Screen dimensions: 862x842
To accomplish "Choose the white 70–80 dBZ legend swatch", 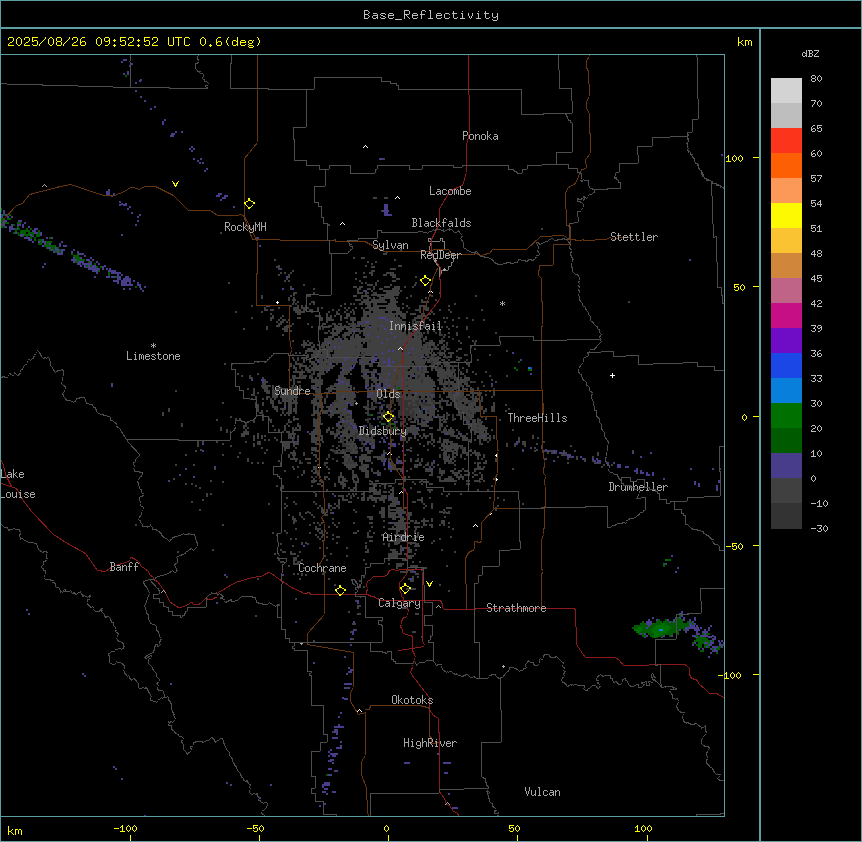I will [x=786, y=91].
